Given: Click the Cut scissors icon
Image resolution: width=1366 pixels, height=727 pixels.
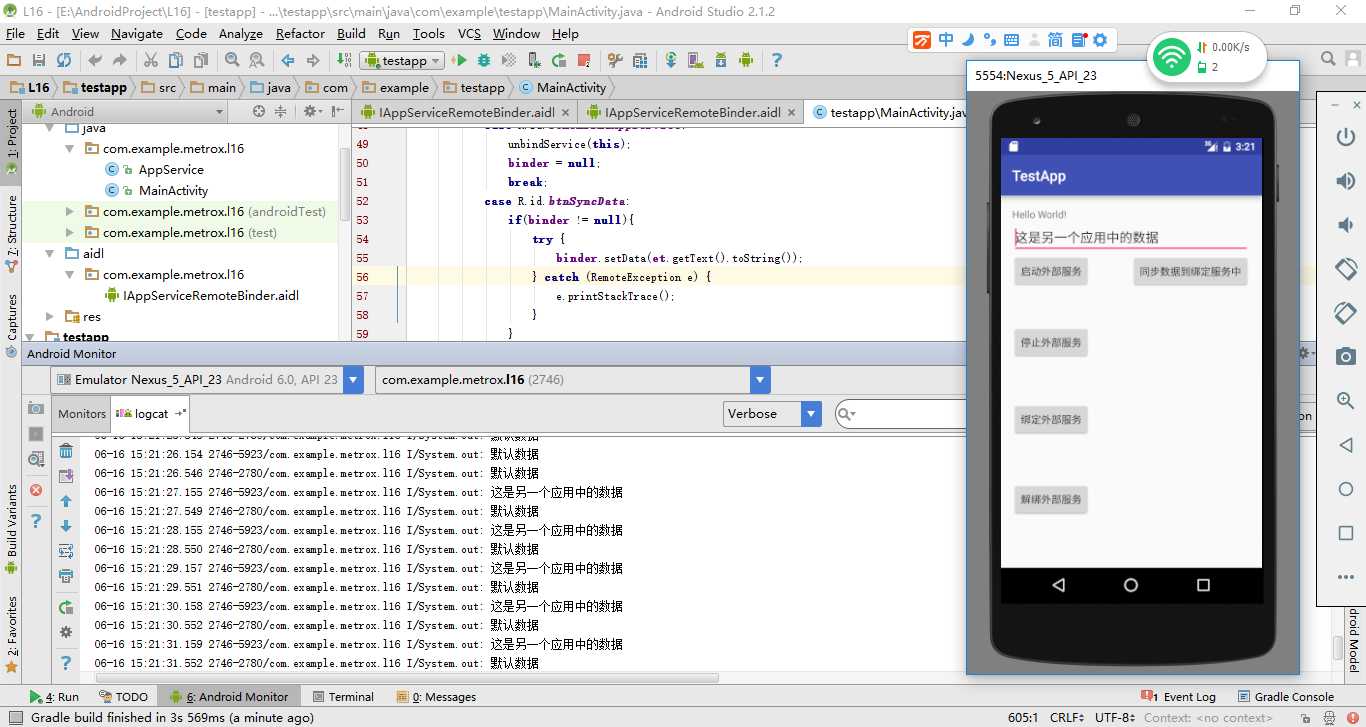Looking at the screenshot, I should pyautogui.click(x=152, y=60).
